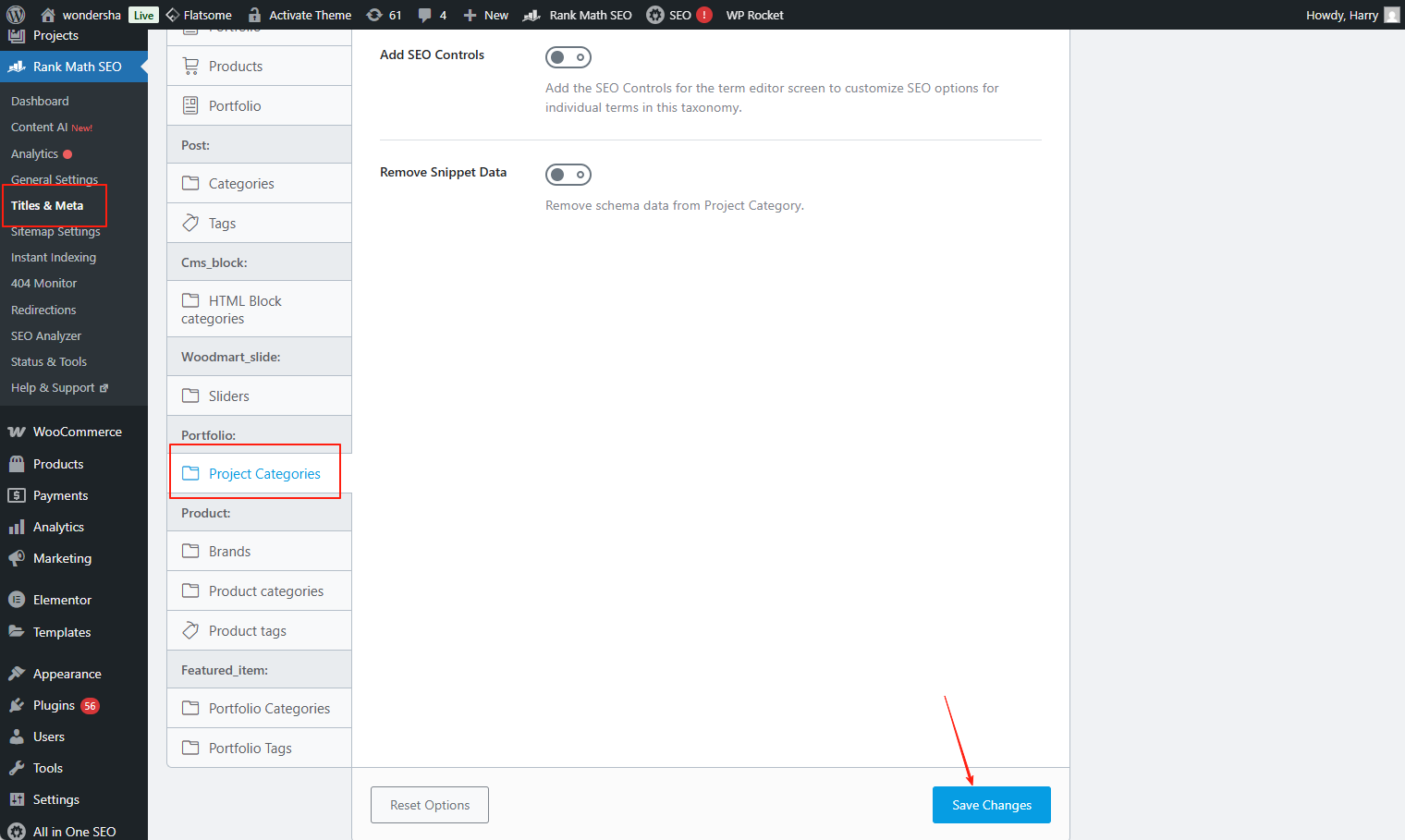
Task: Click the Save Changes button
Action: coord(992,805)
